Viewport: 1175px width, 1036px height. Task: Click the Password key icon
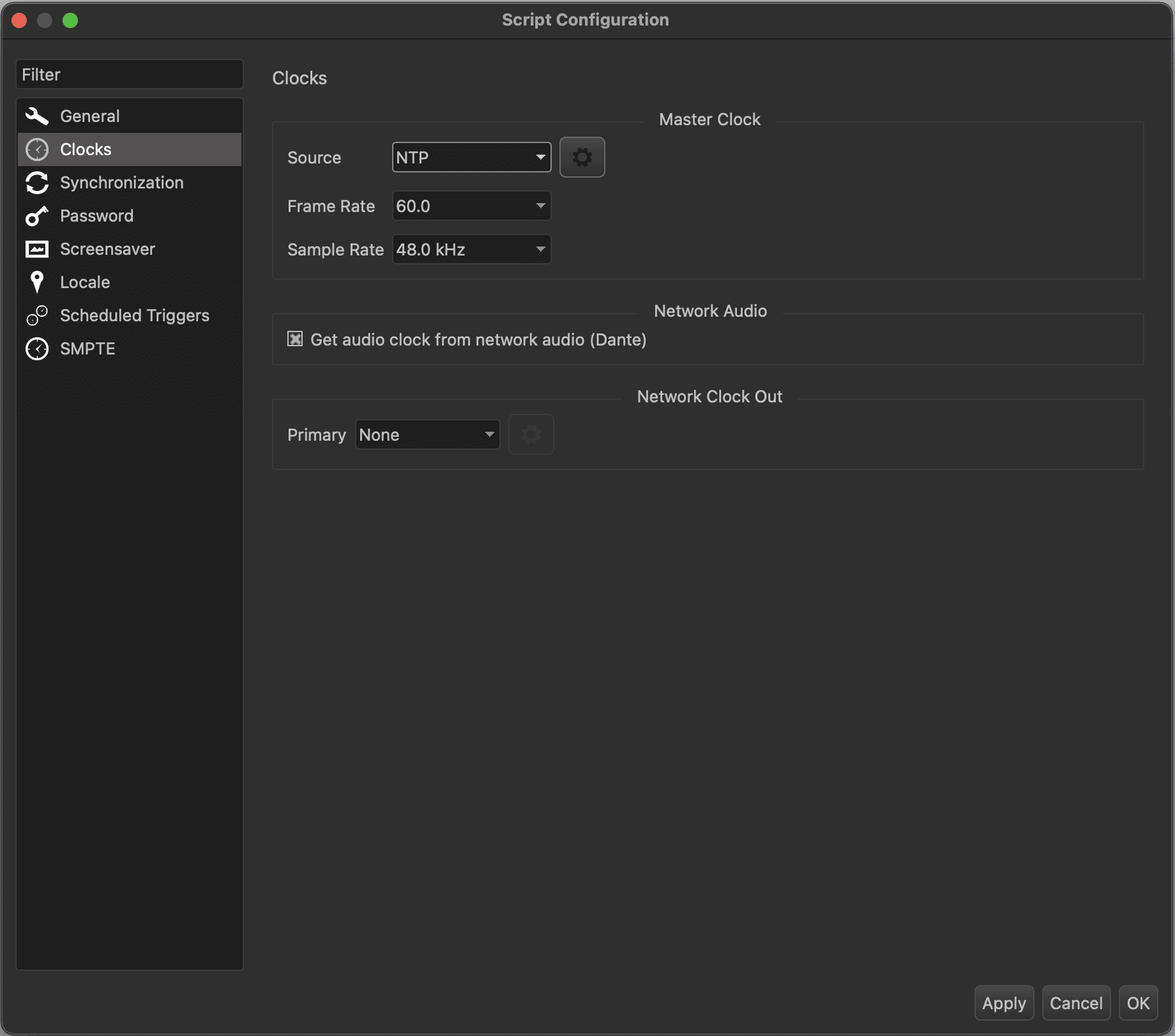37,216
